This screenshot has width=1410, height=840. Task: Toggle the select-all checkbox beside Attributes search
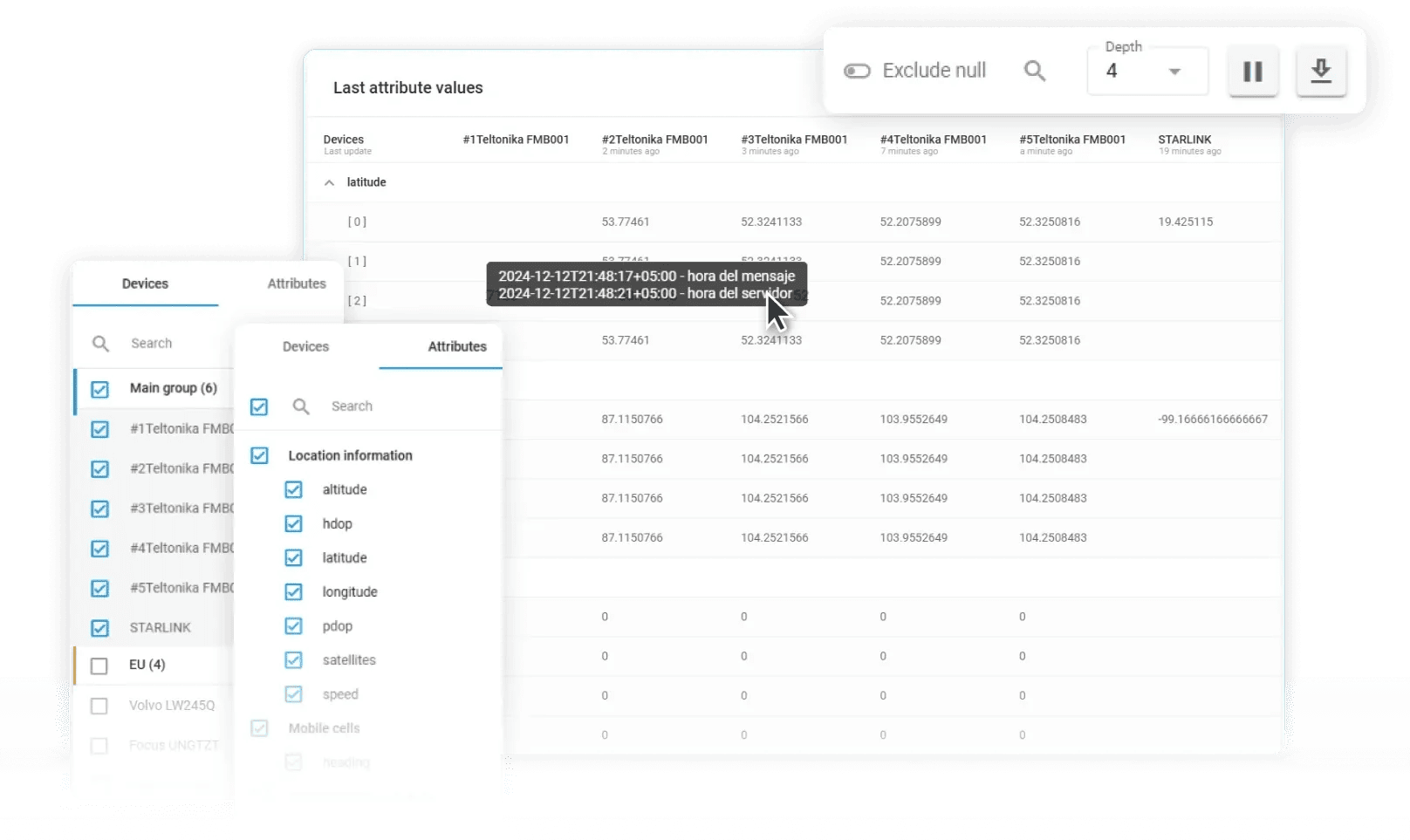[x=259, y=406]
